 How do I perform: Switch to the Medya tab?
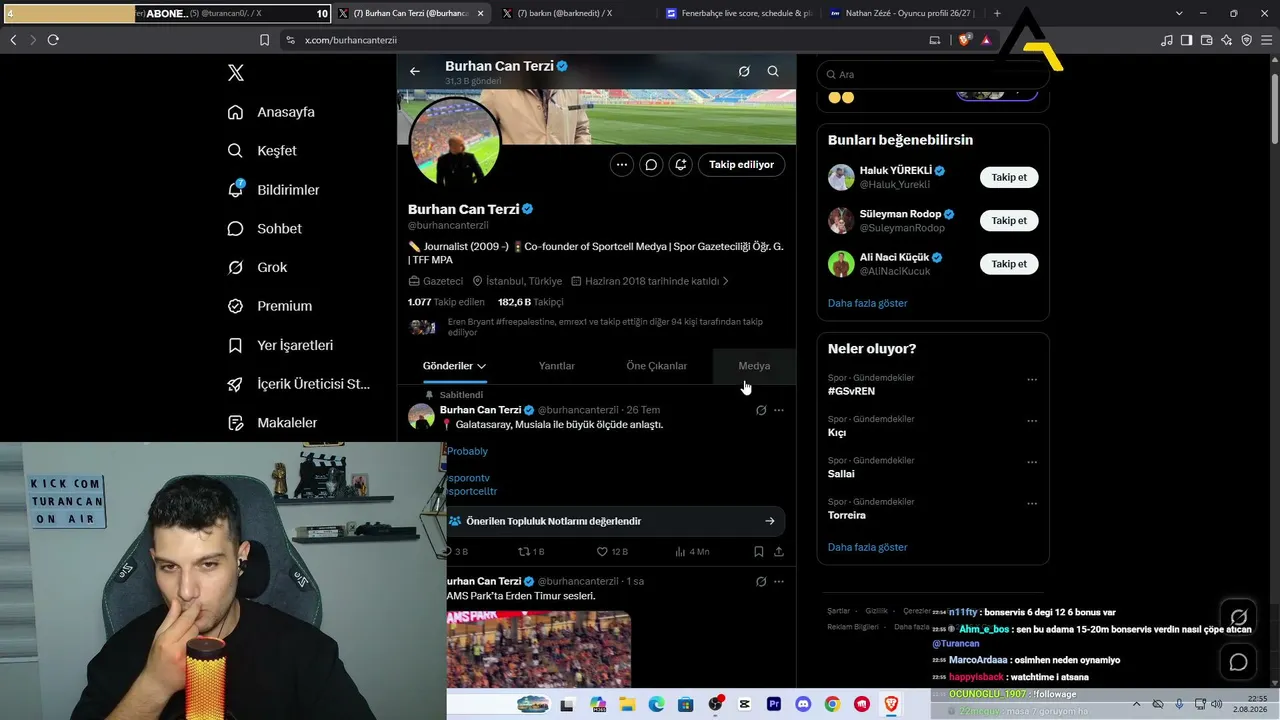pyautogui.click(x=754, y=366)
